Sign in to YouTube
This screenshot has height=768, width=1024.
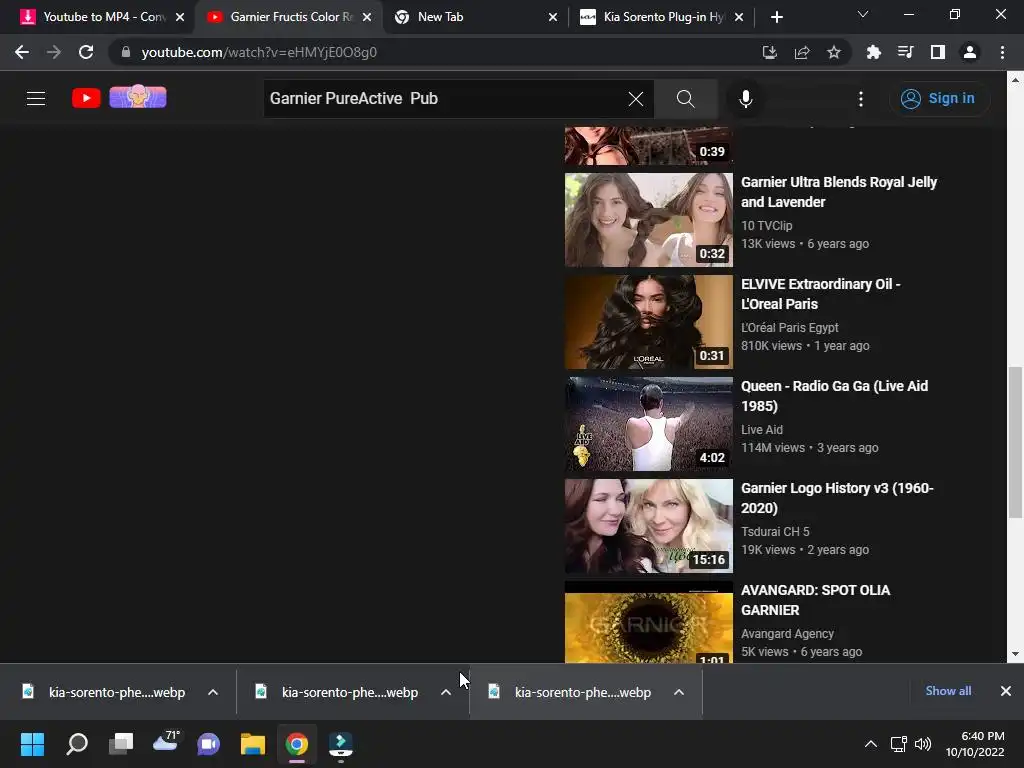tap(938, 99)
